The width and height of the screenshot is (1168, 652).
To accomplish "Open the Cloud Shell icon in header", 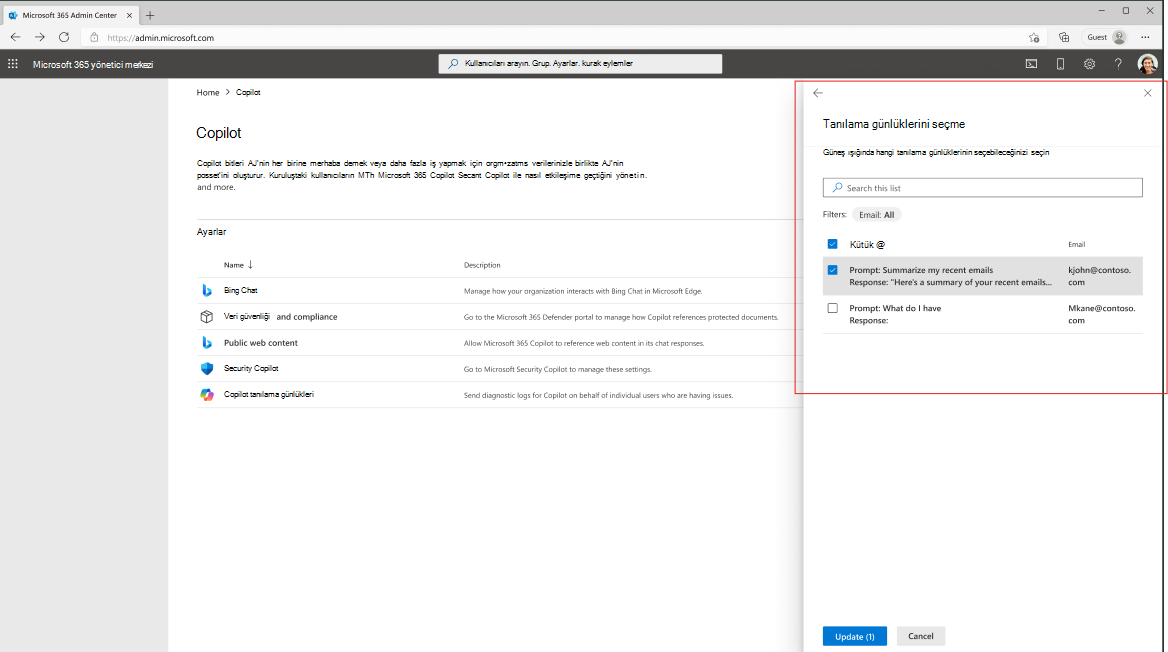I will pyautogui.click(x=1031, y=64).
